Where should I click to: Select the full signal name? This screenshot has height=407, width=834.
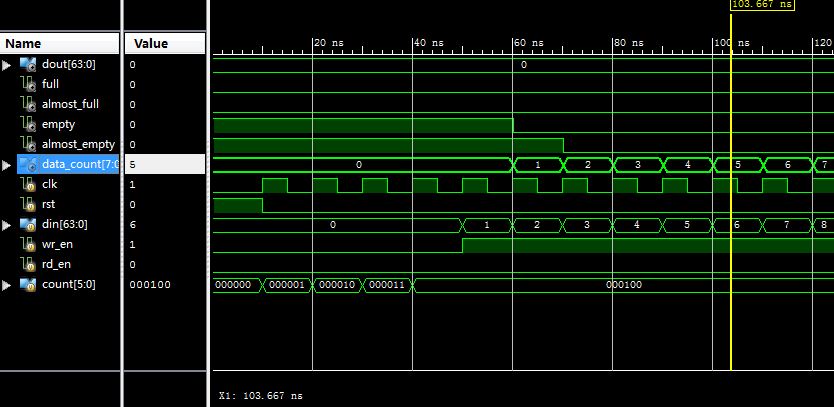pyautogui.click(x=51, y=84)
